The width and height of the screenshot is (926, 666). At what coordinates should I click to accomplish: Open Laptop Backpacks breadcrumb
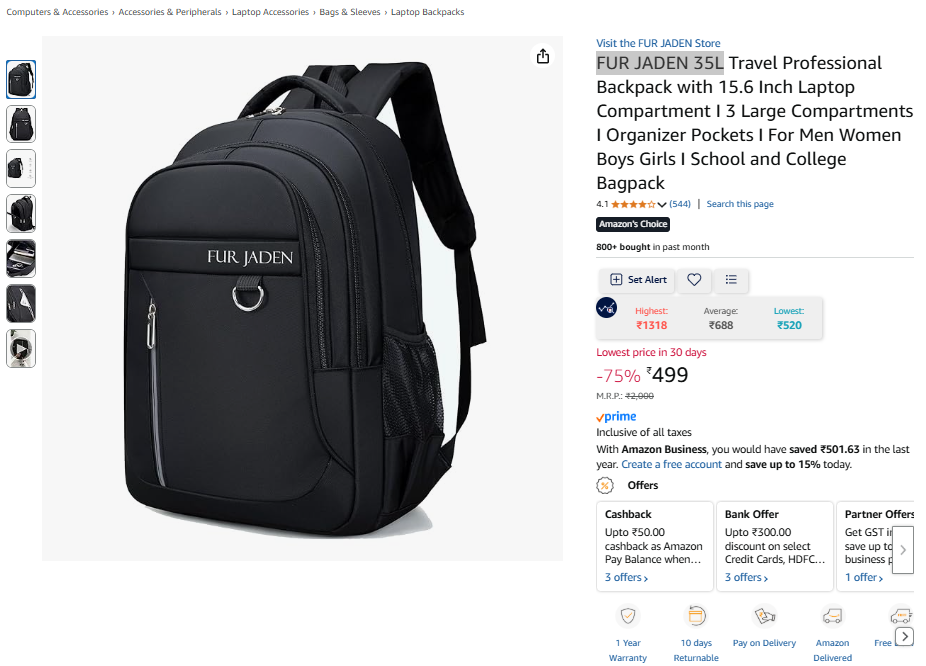coord(427,12)
